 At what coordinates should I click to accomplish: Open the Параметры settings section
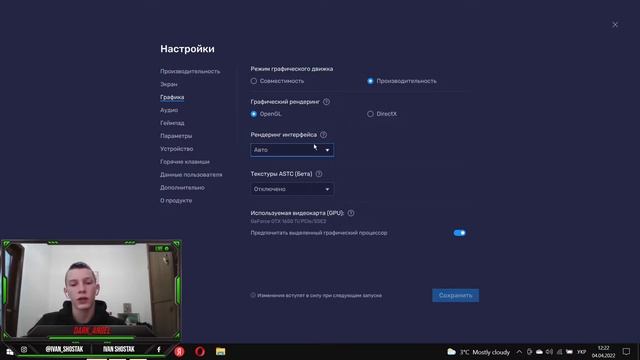tap(176, 136)
